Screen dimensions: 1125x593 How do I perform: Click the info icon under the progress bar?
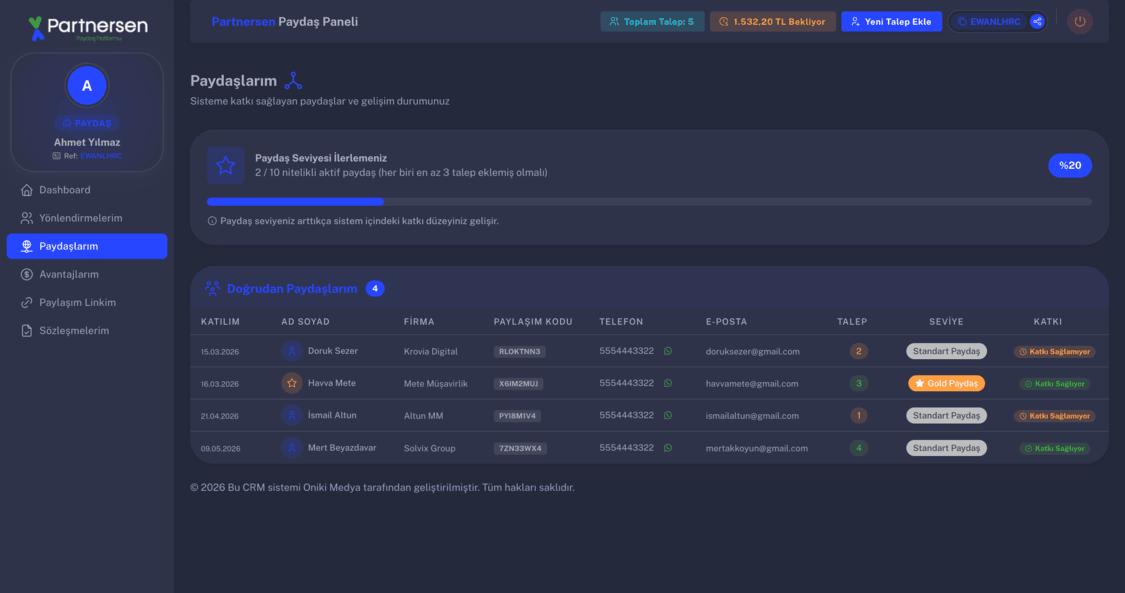coord(212,221)
